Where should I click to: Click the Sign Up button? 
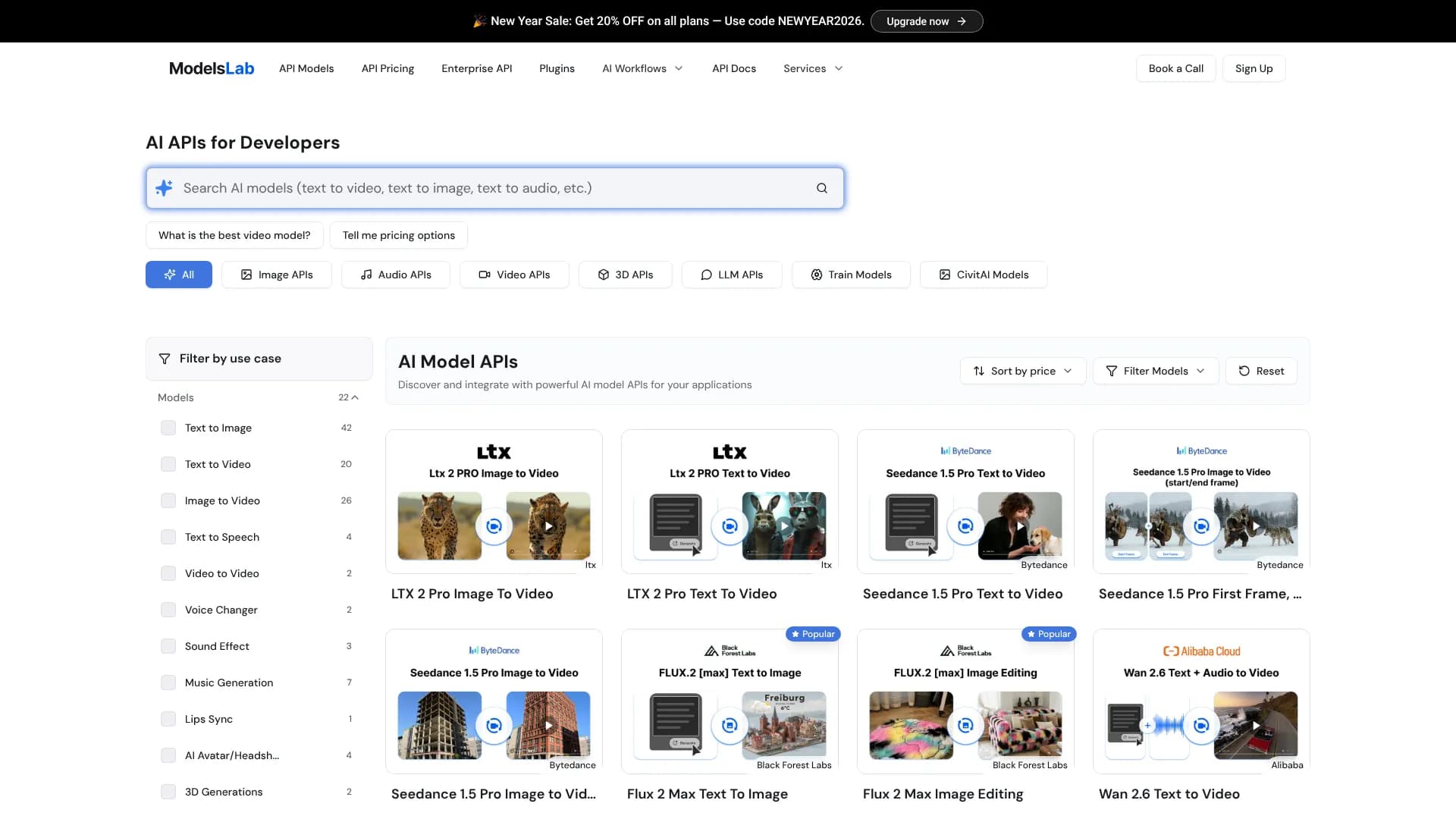click(x=1254, y=68)
